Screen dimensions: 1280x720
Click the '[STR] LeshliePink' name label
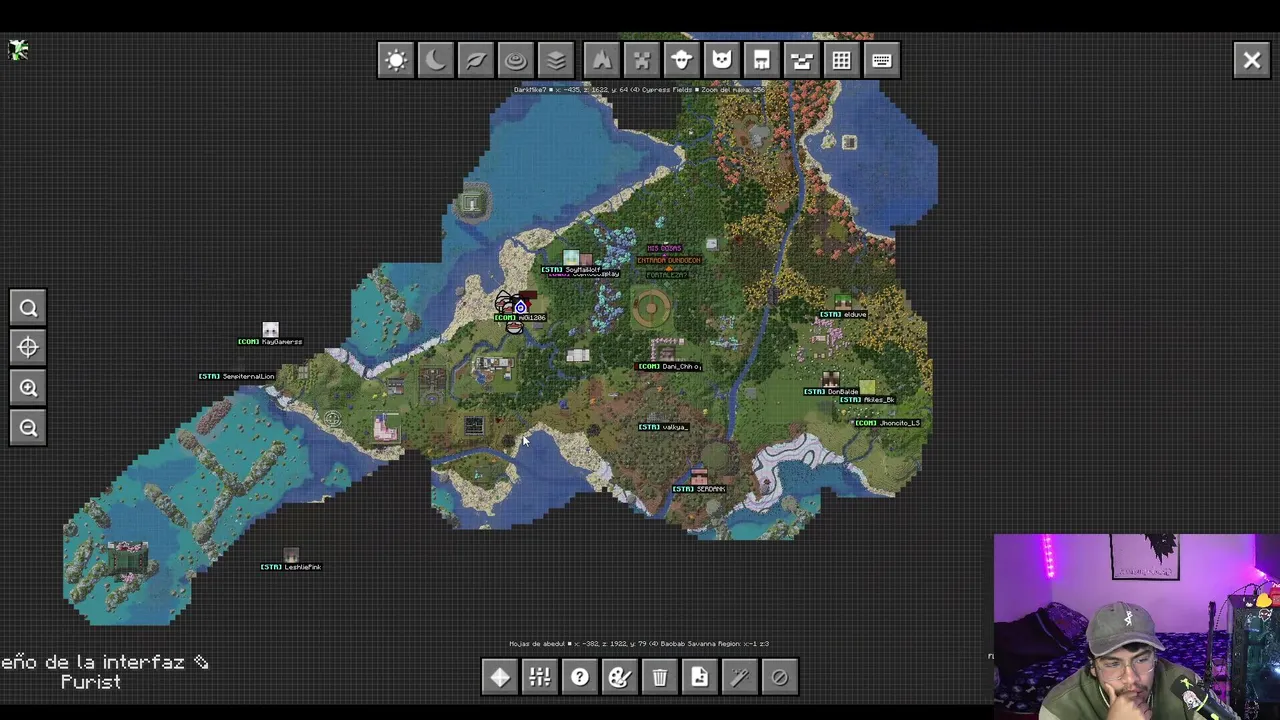pyautogui.click(x=291, y=567)
